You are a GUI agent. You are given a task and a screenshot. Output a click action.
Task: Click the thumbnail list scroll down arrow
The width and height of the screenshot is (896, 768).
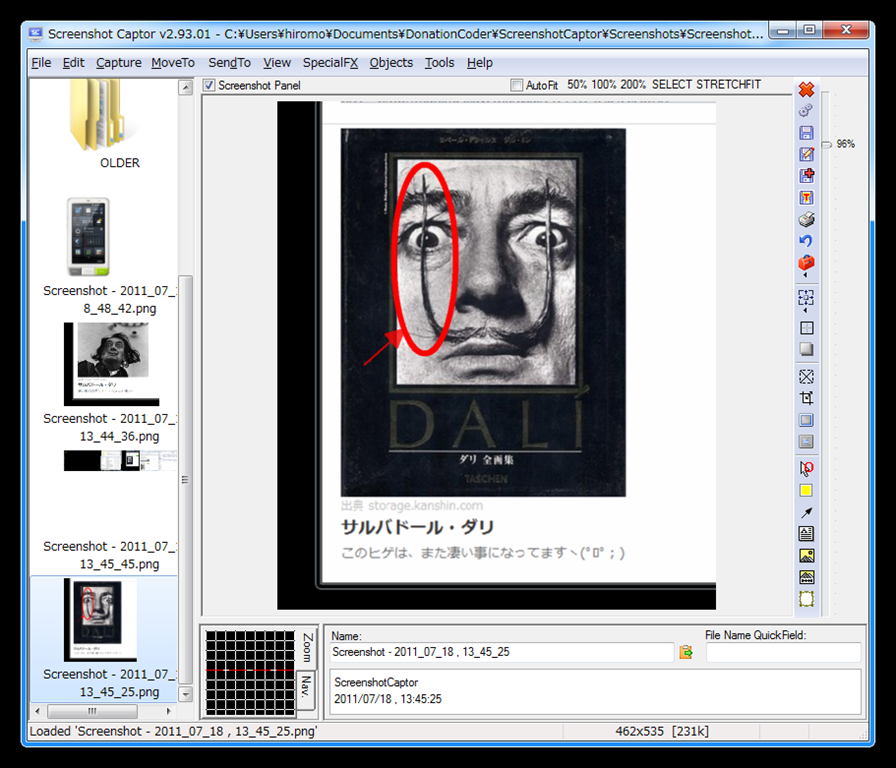(x=186, y=694)
